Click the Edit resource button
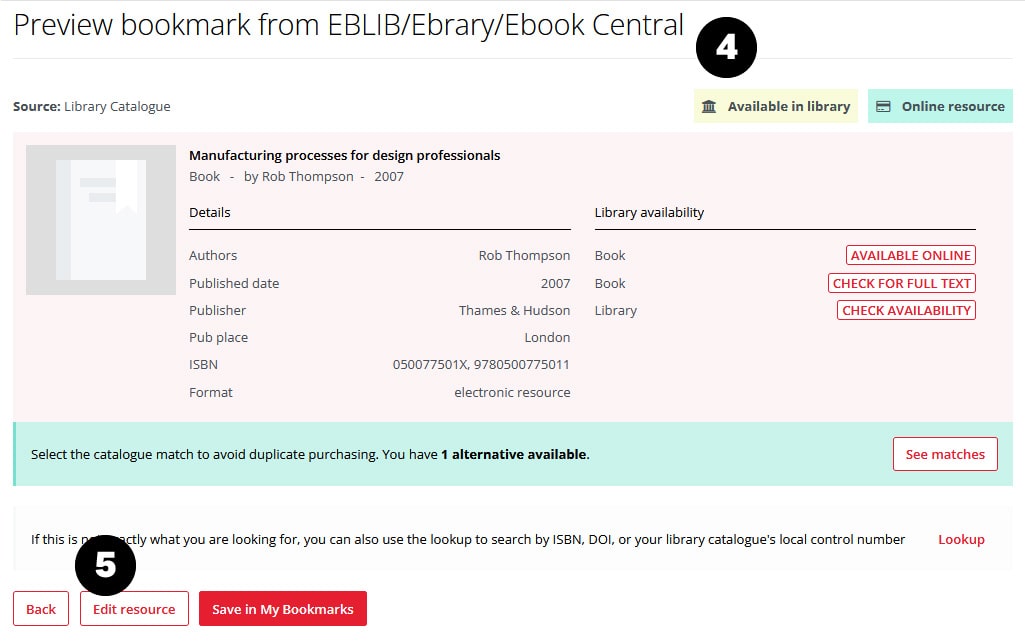 point(134,609)
